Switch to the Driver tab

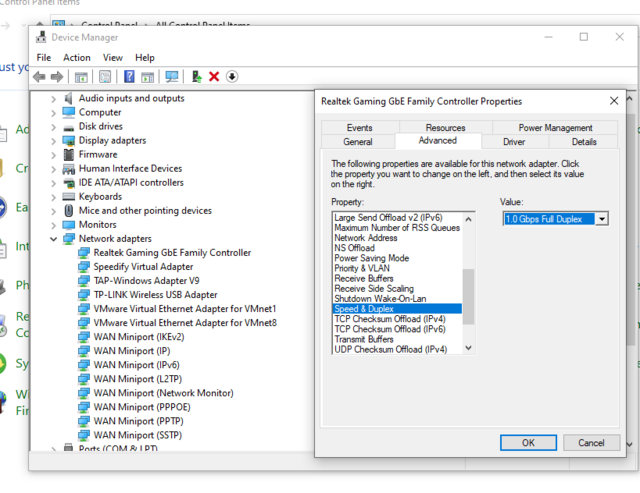pyautogui.click(x=514, y=142)
